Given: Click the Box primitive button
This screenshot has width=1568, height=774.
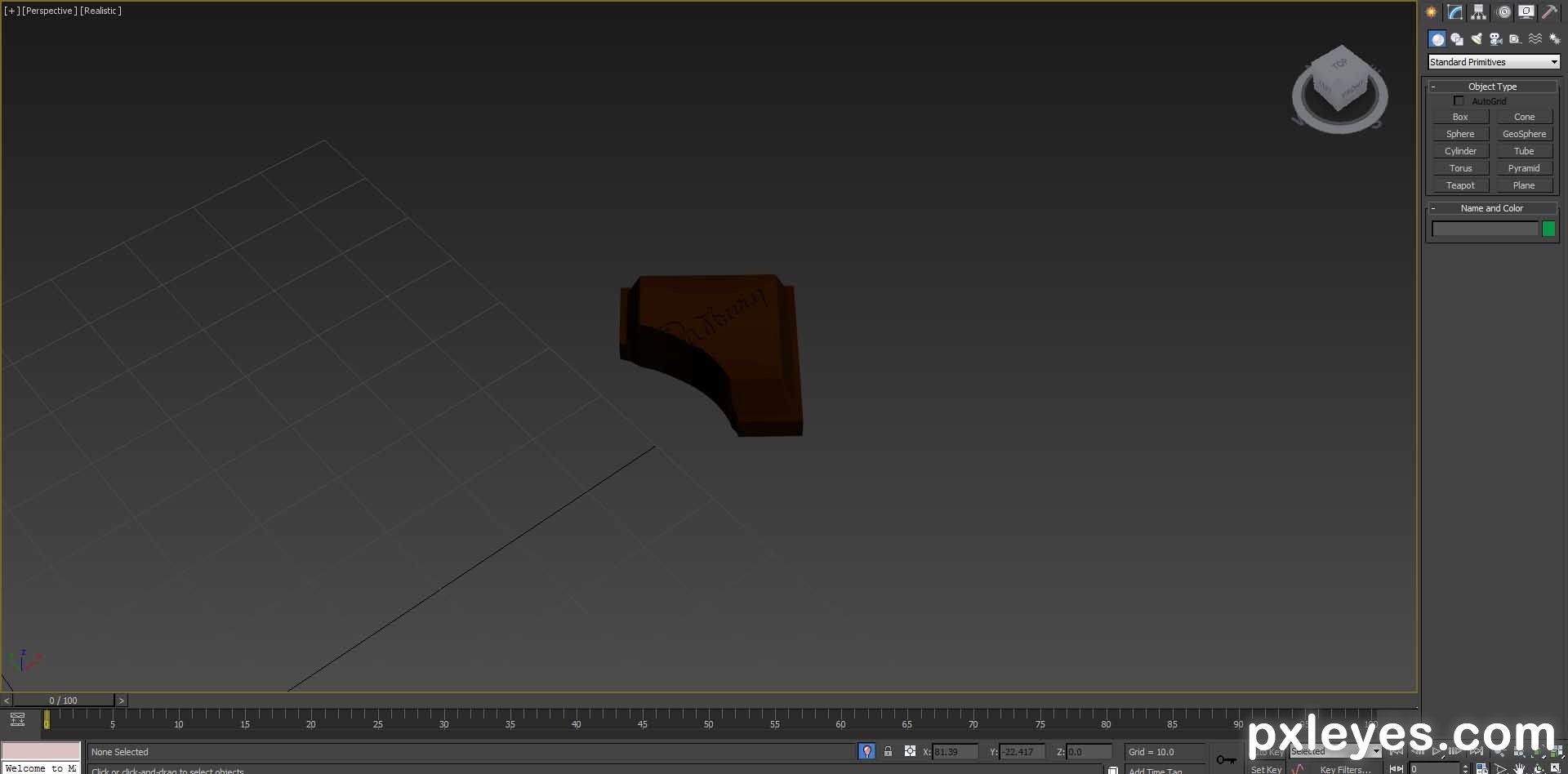Looking at the screenshot, I should [x=1460, y=117].
